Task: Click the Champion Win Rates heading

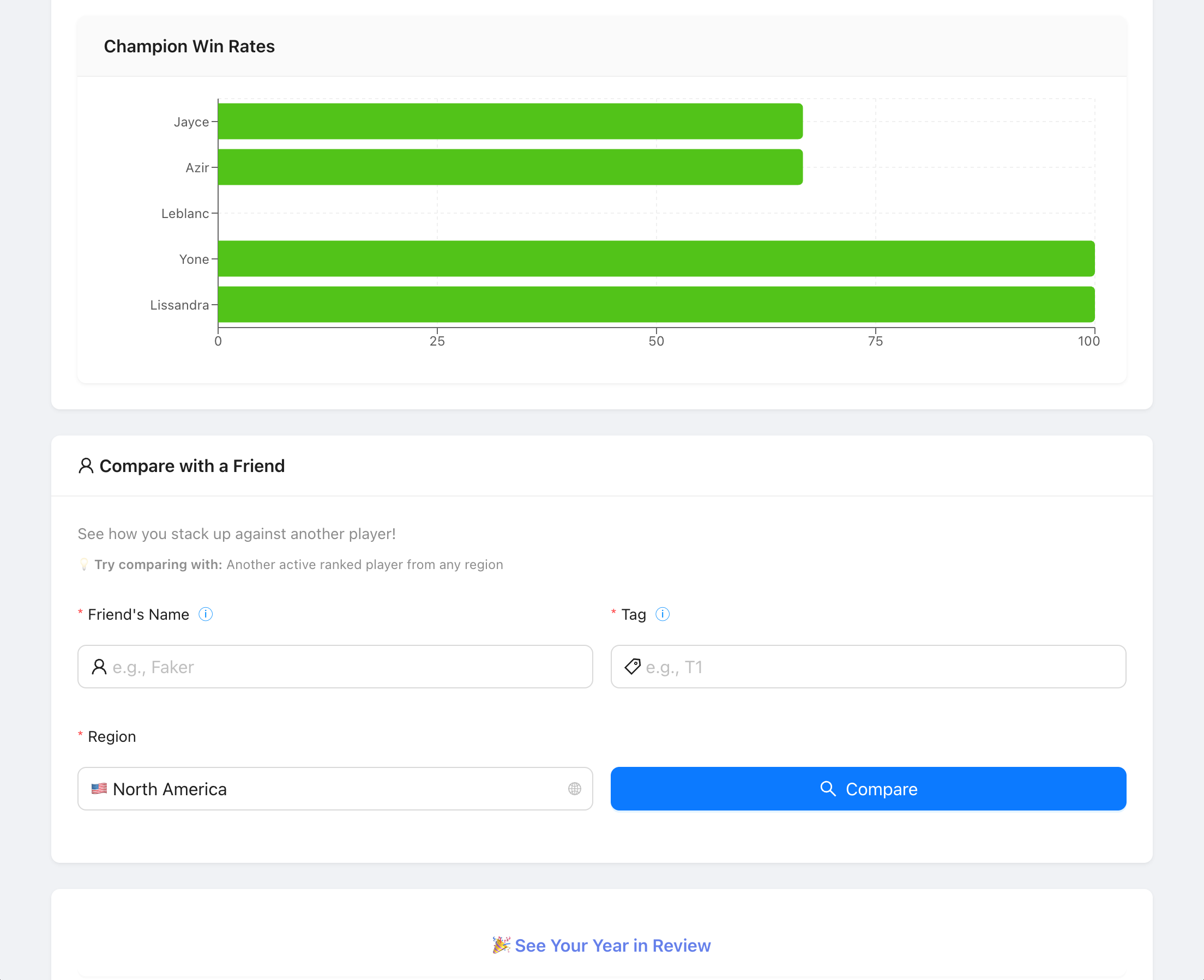Action: 189,46
